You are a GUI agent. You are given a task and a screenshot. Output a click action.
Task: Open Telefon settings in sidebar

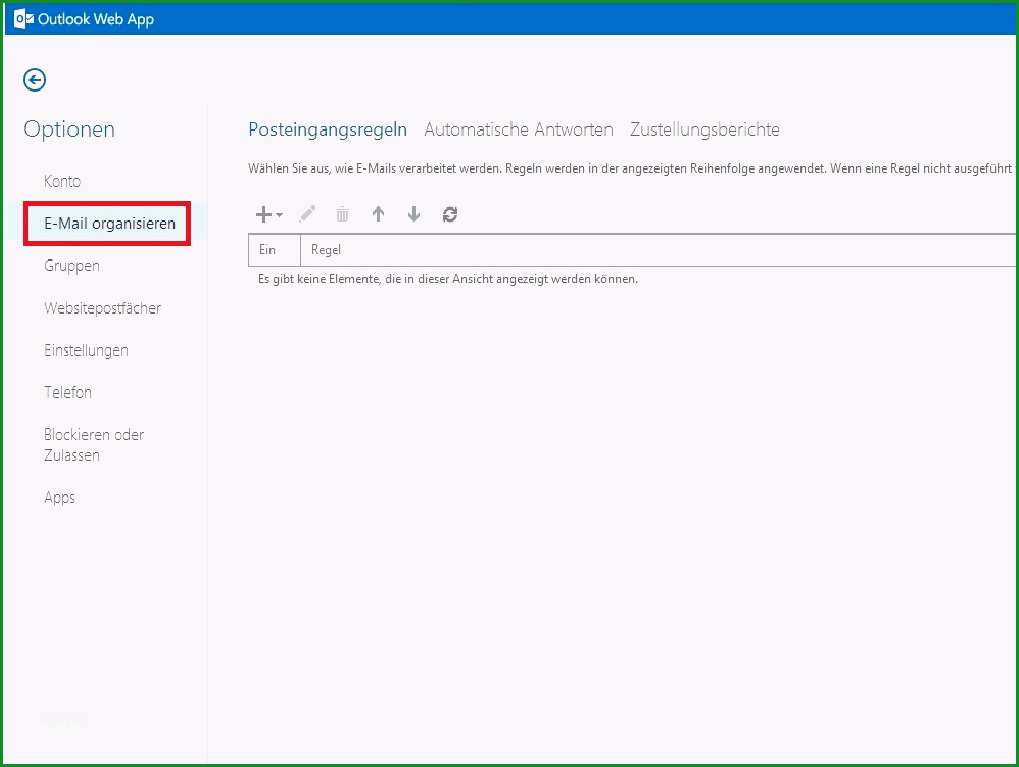pyautogui.click(x=68, y=392)
